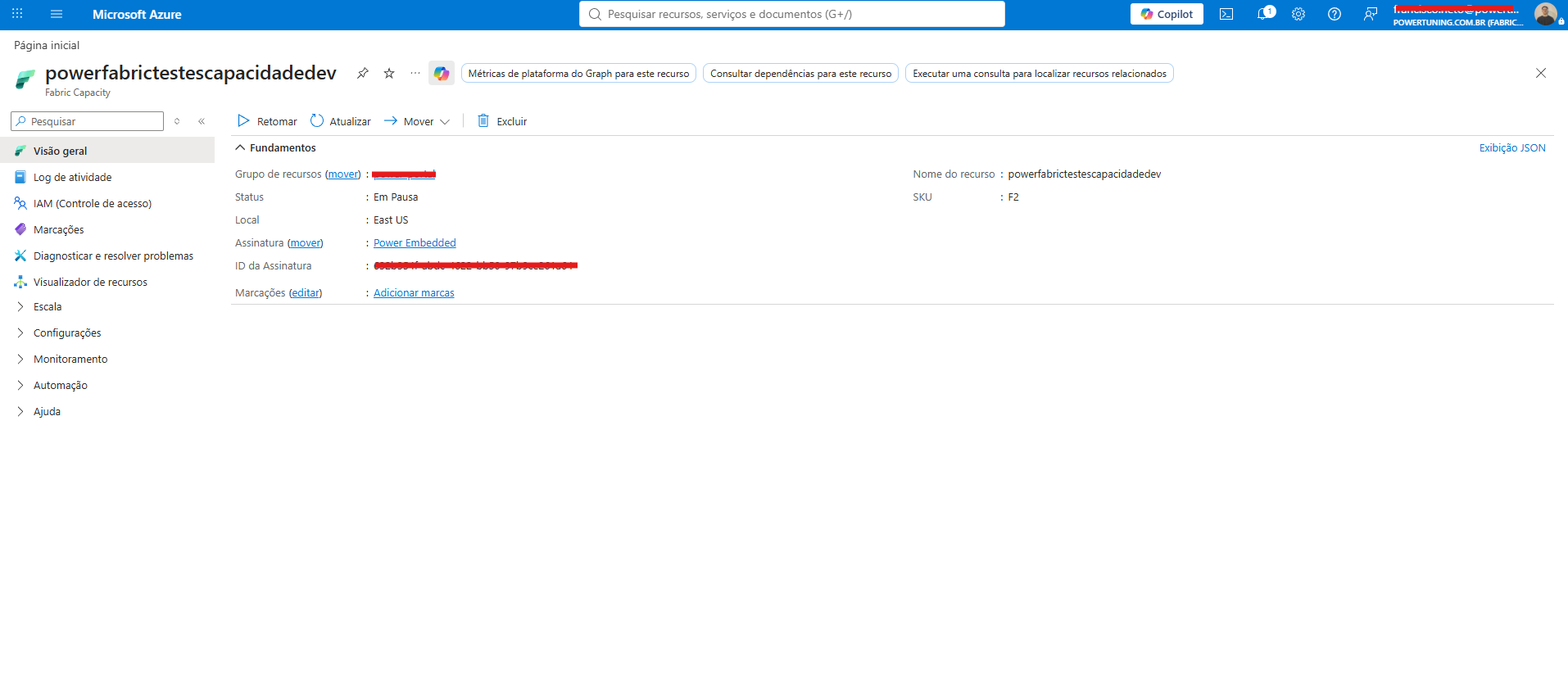Click the Excluir delete button
Image resolution: width=1568 pixels, height=674 pixels.
click(x=502, y=121)
